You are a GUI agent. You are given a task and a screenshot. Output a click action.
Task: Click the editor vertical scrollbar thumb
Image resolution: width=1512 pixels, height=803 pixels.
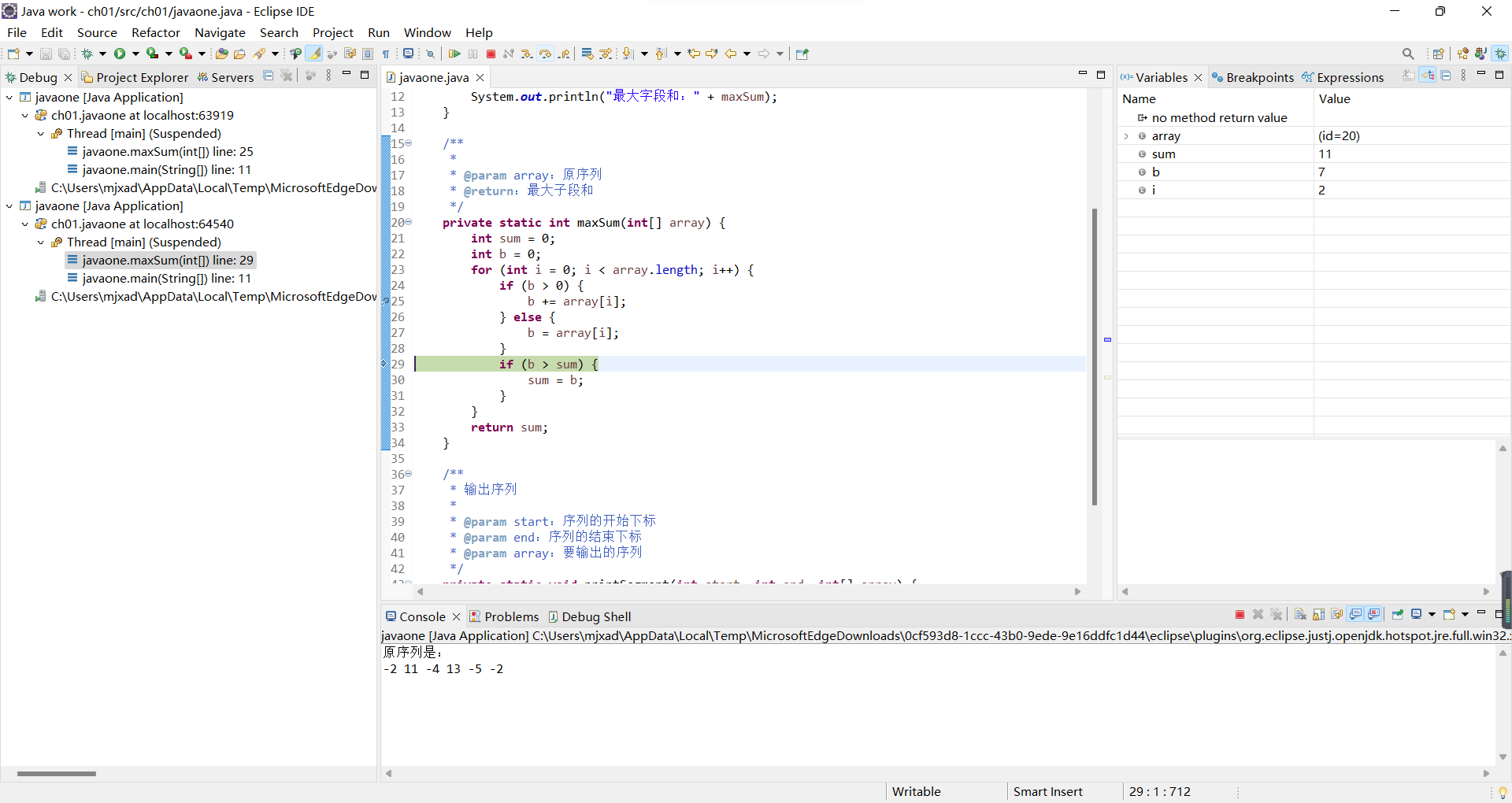click(1095, 356)
